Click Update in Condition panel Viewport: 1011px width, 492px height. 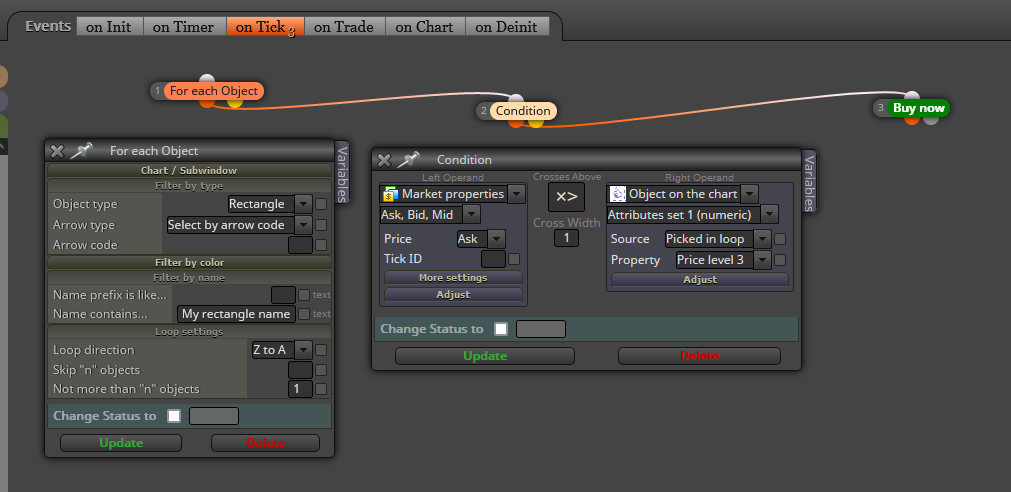[x=485, y=356]
